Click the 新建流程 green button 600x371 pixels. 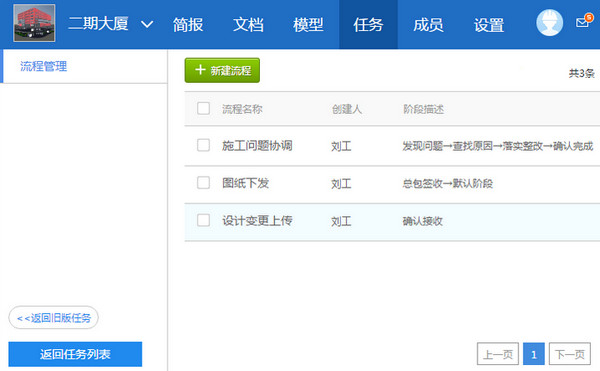click(222, 70)
